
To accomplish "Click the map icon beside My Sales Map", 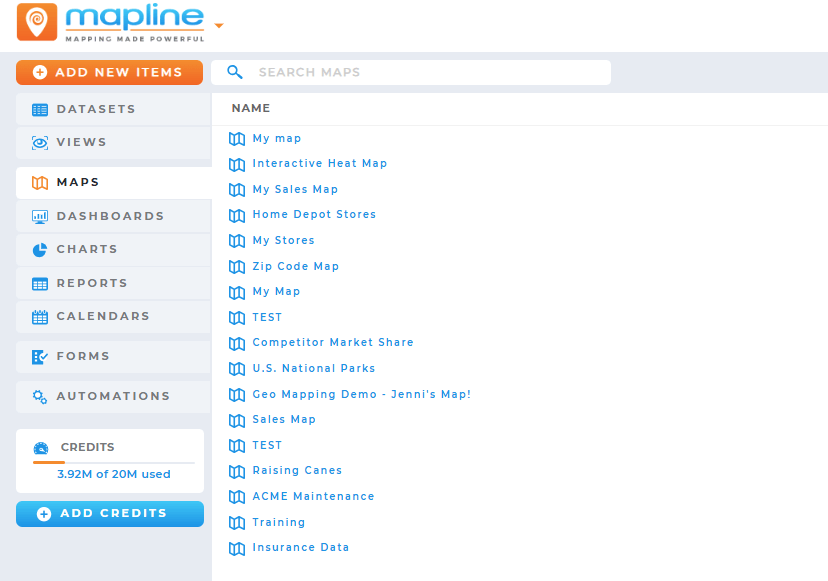I will click(x=236, y=189).
